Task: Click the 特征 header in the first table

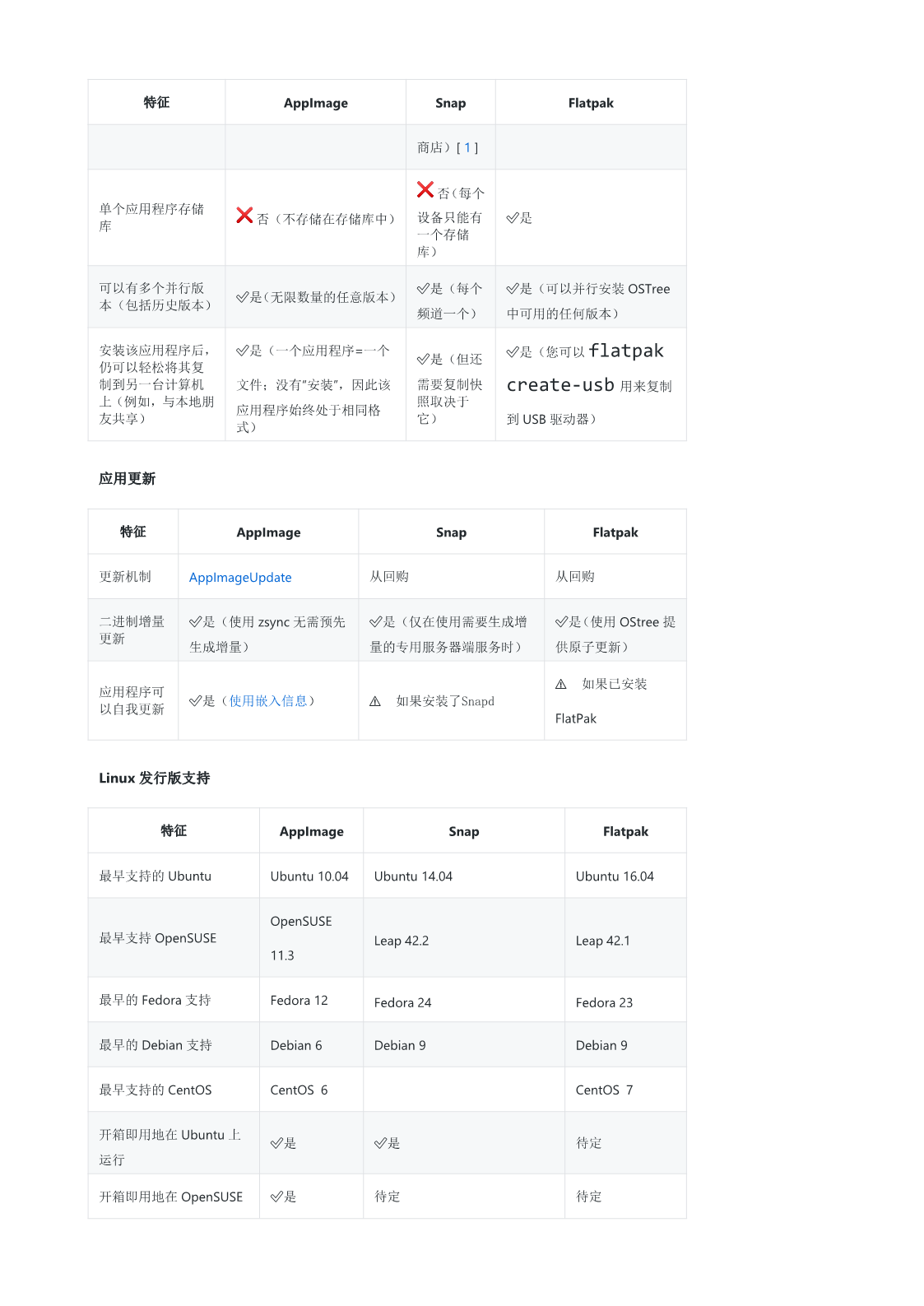Action: tap(156, 103)
